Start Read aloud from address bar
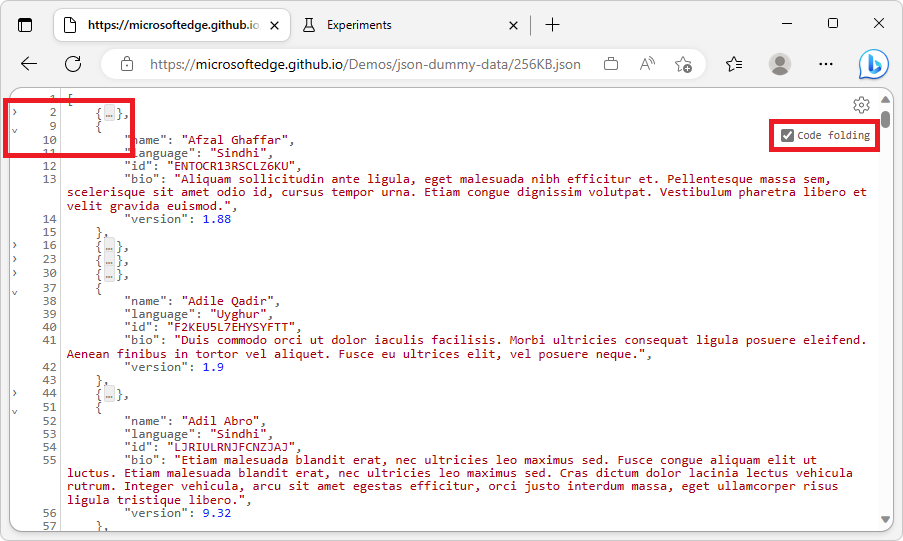 [x=647, y=64]
